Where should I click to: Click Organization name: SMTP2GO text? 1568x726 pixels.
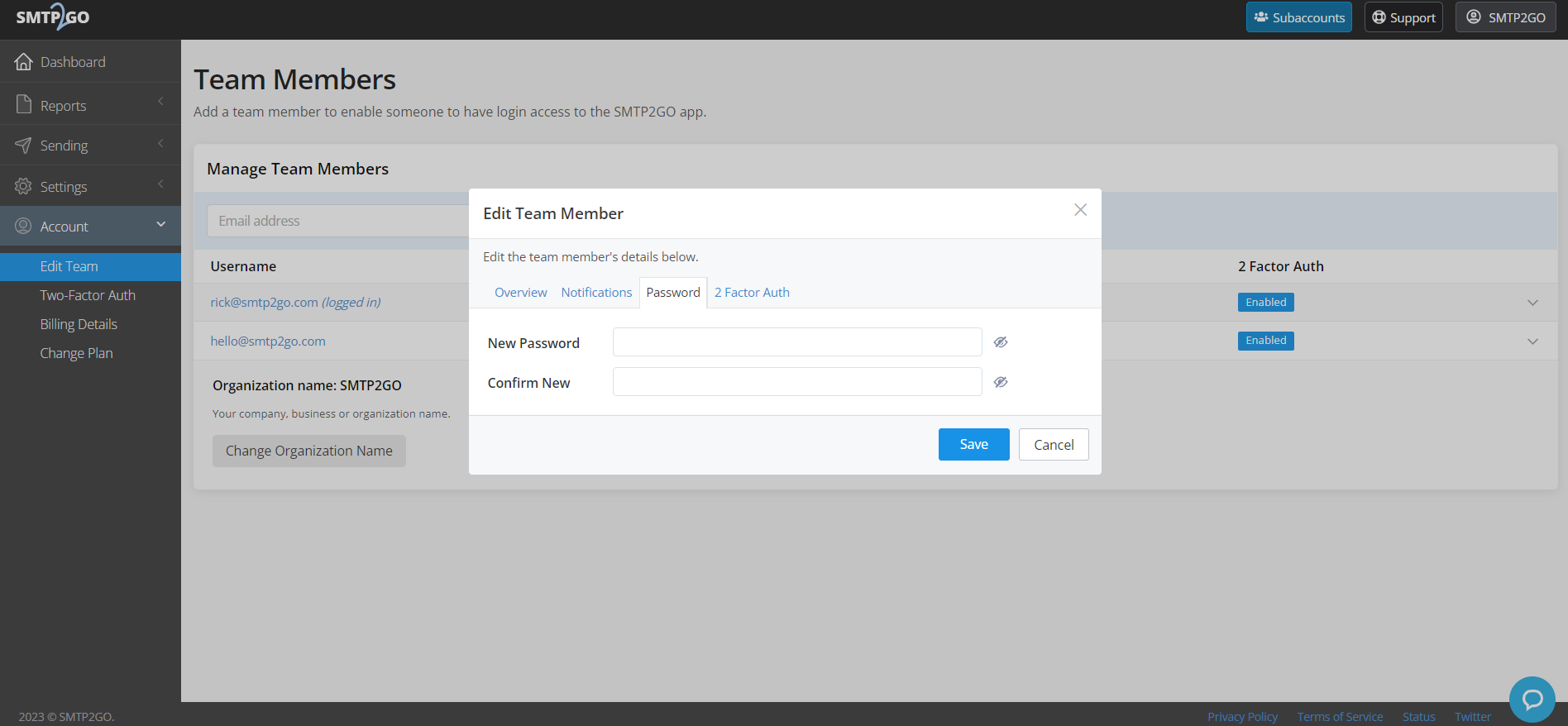(x=307, y=385)
